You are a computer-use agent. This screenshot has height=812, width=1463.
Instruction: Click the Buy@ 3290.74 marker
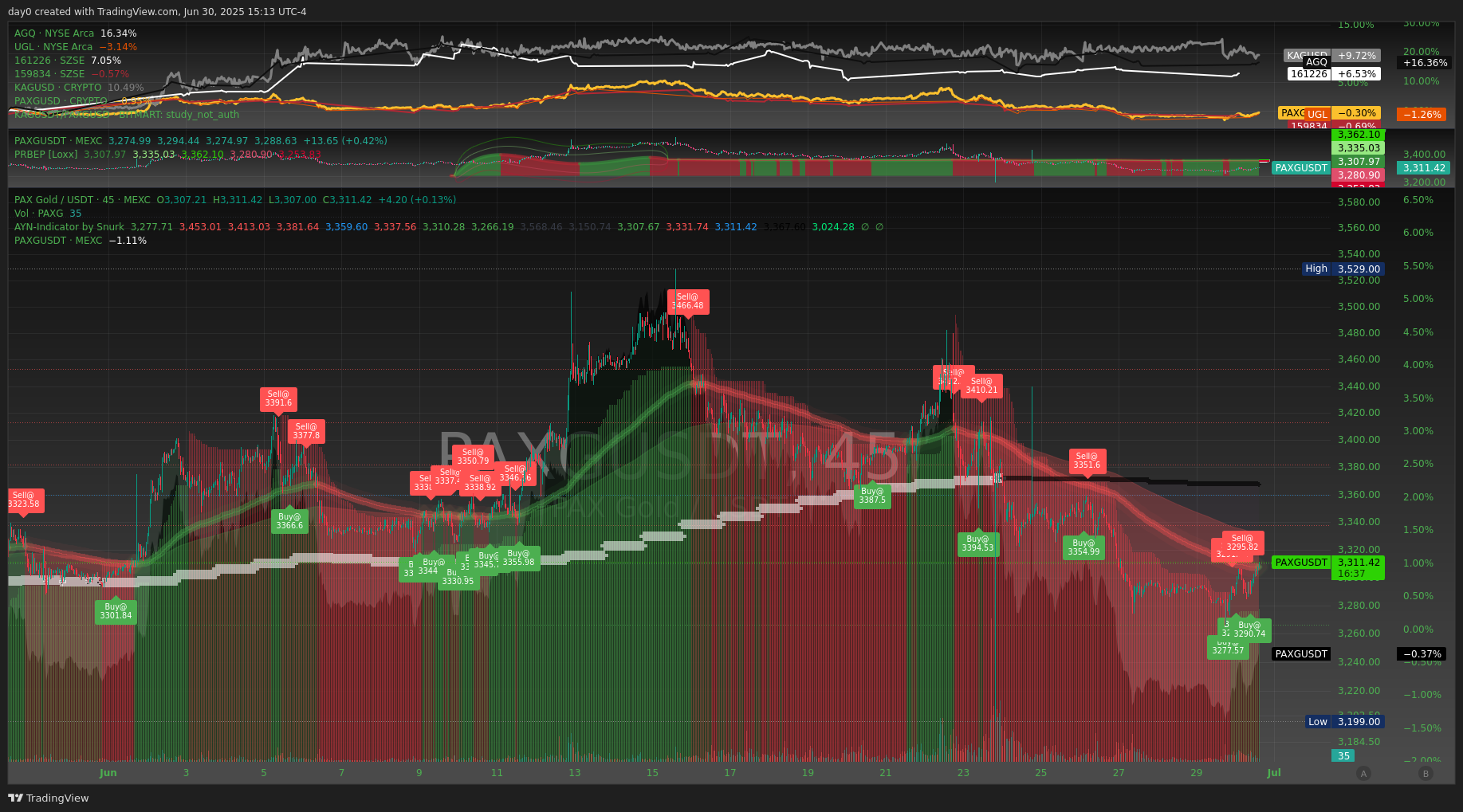click(1249, 630)
